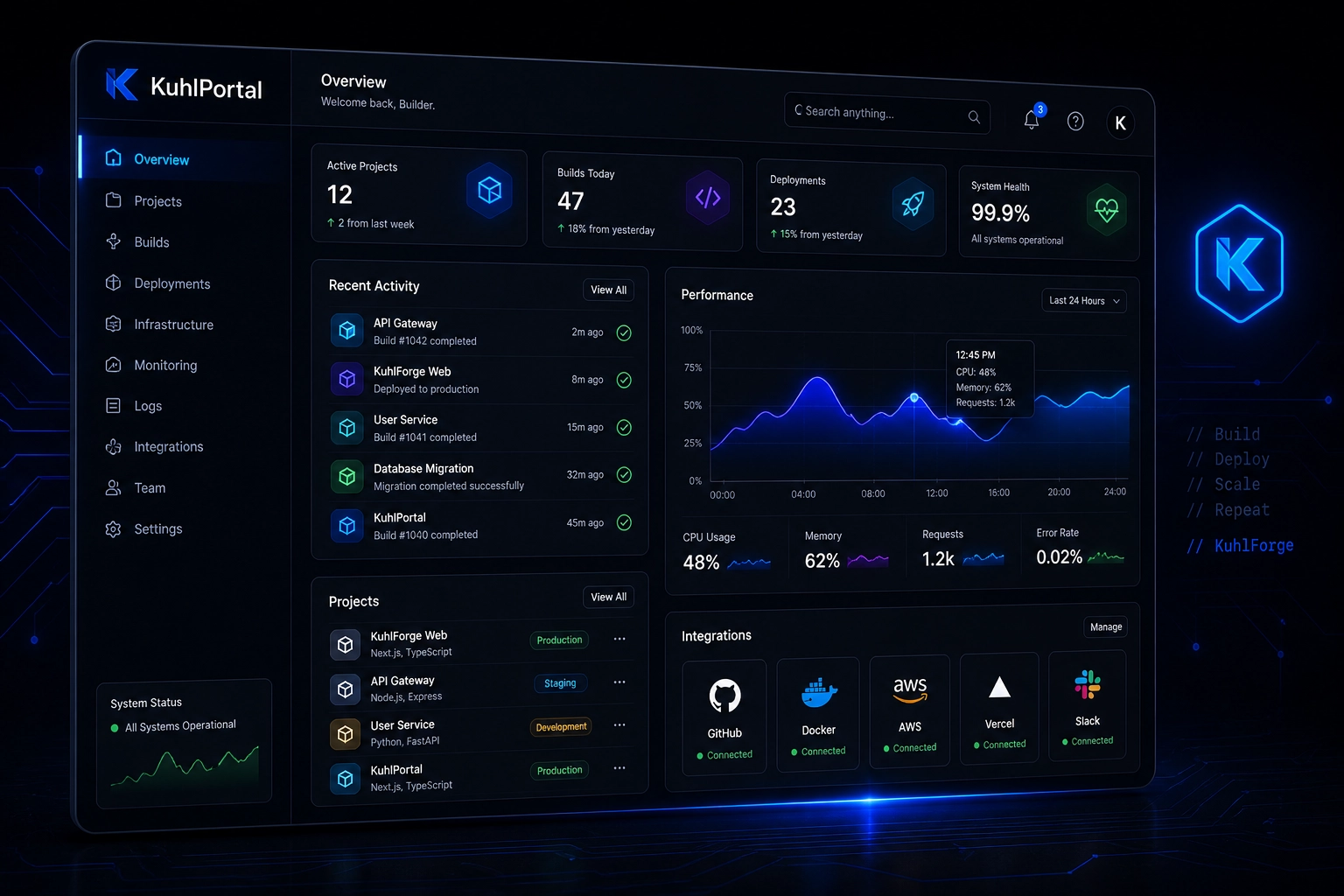Click the CPU Usage 48% sparkline

(749, 563)
